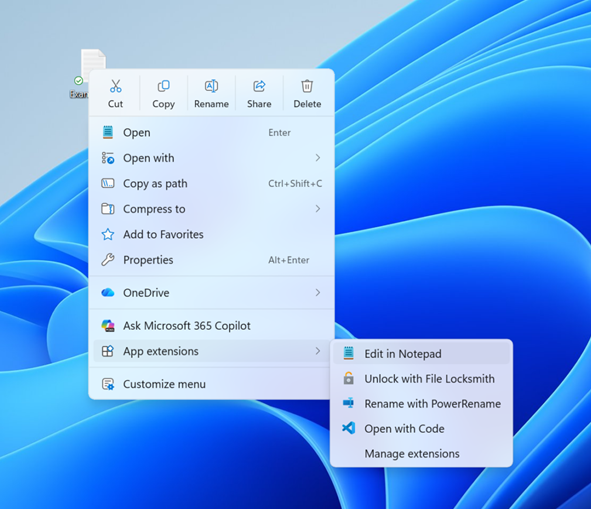The width and height of the screenshot is (591, 509).
Task: Expand the OneDrive submenu chevron
Action: tap(318, 293)
